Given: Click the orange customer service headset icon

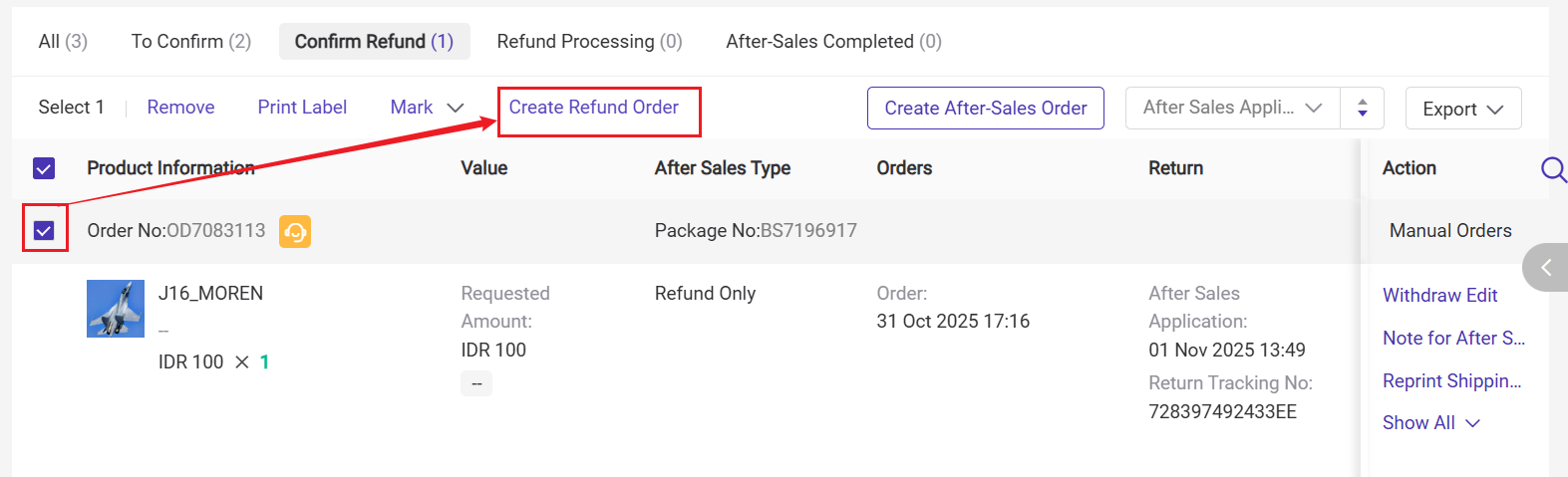Looking at the screenshot, I should point(295,231).
